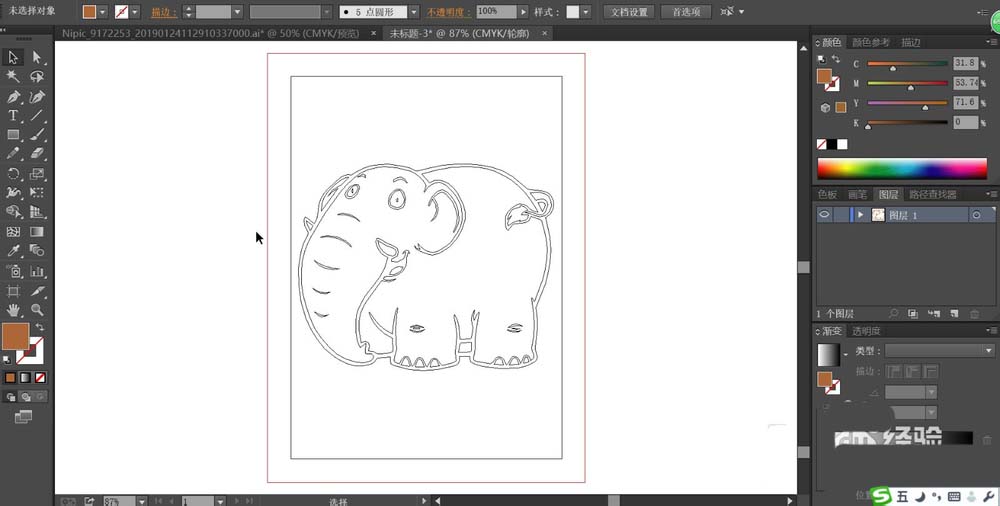The width and height of the screenshot is (1000, 506).
Task: Select the Pencil tool
Action: click(13, 154)
